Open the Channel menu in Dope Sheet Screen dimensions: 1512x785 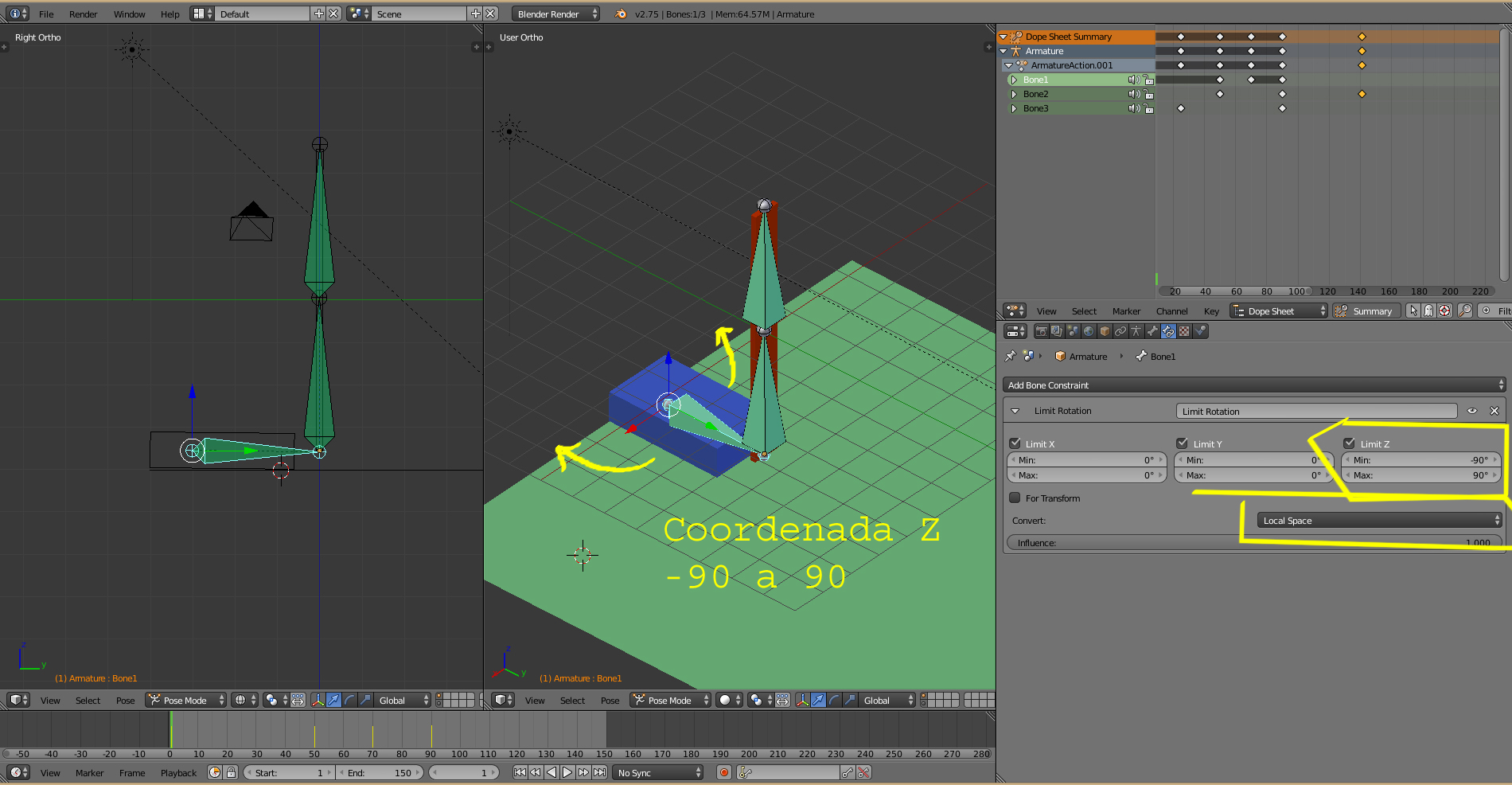pos(1171,311)
